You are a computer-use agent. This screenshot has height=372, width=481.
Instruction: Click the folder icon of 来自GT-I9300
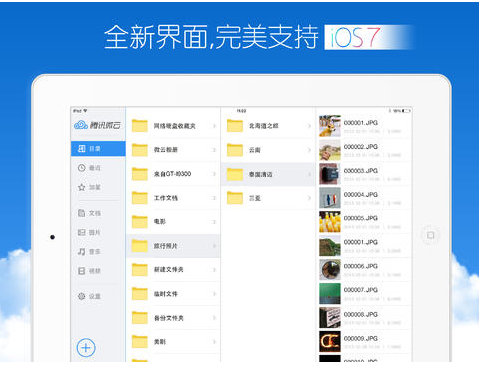click(140, 174)
